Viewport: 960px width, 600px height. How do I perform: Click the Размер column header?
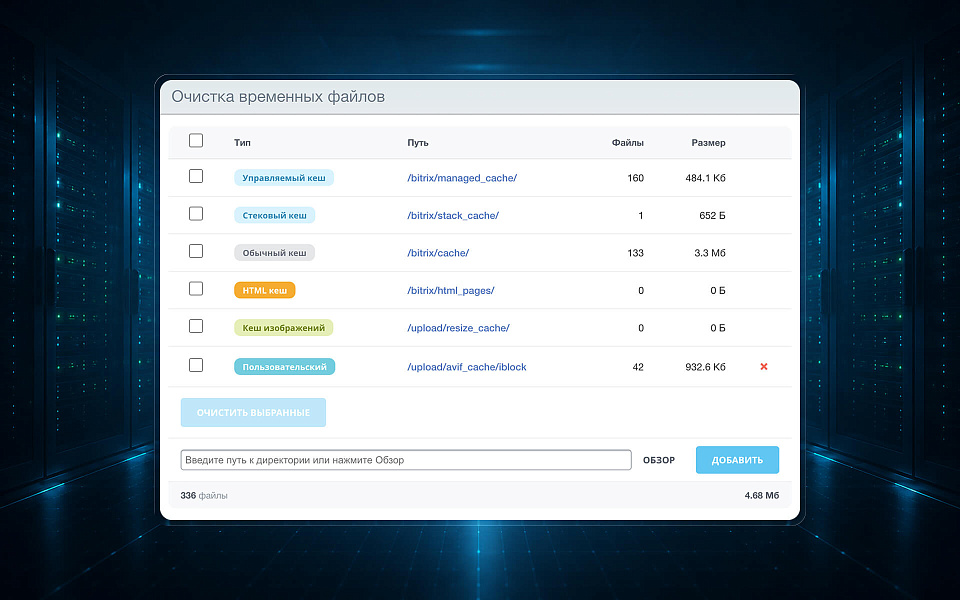708,143
